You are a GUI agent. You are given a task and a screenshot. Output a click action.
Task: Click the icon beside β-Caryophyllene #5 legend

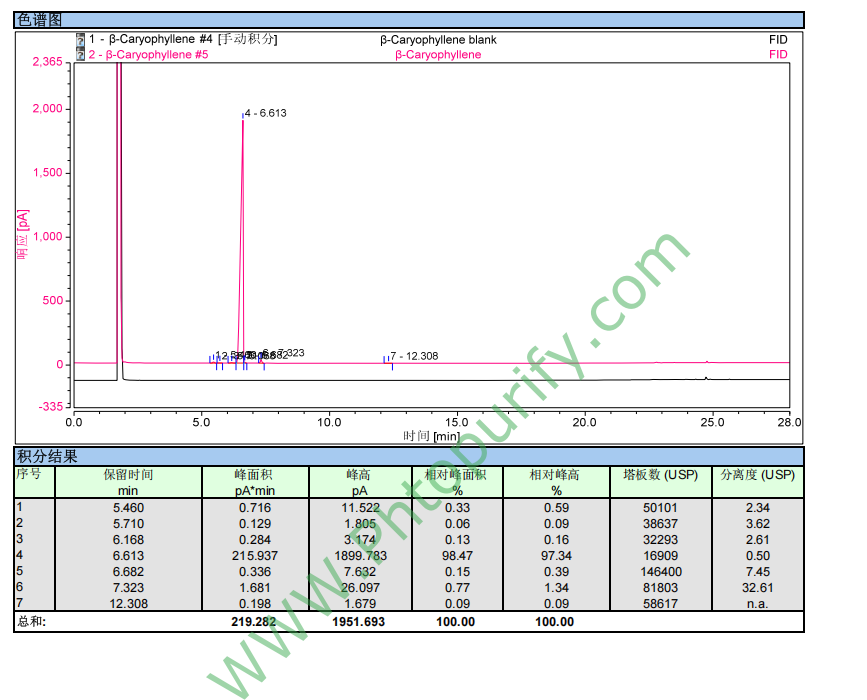tap(80, 54)
